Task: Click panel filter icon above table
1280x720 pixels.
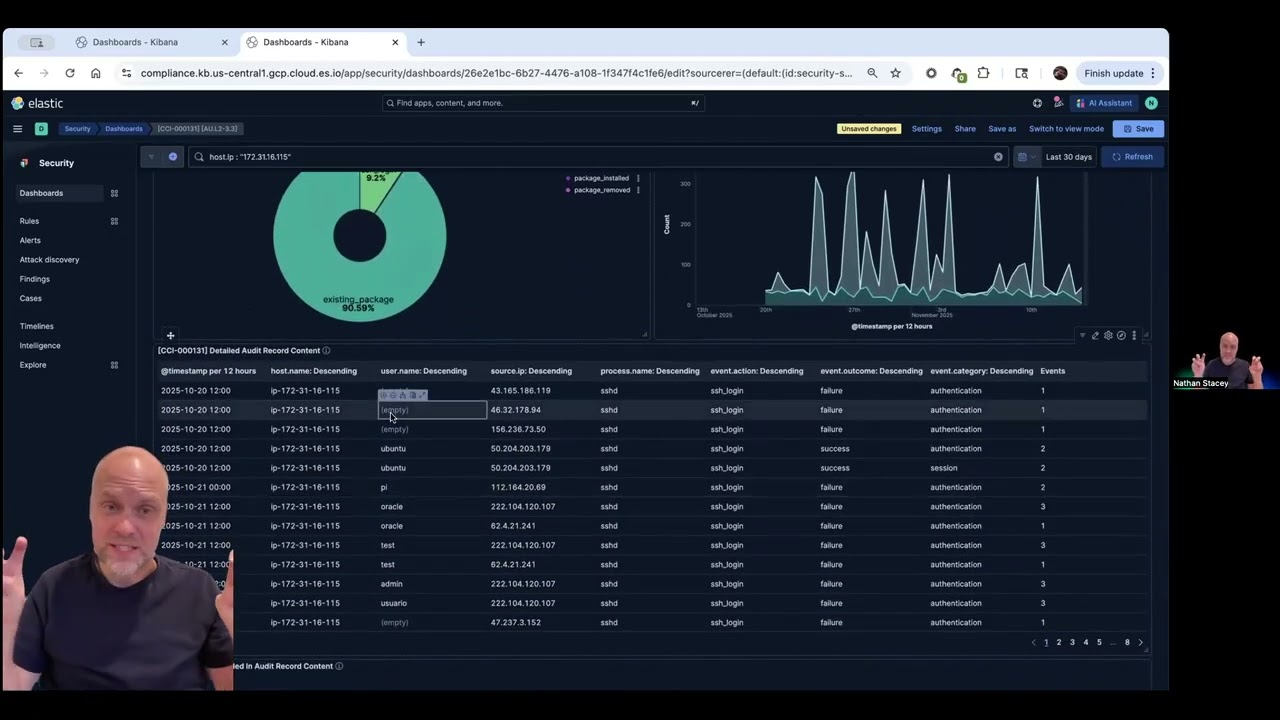Action: pyautogui.click(x=1082, y=336)
